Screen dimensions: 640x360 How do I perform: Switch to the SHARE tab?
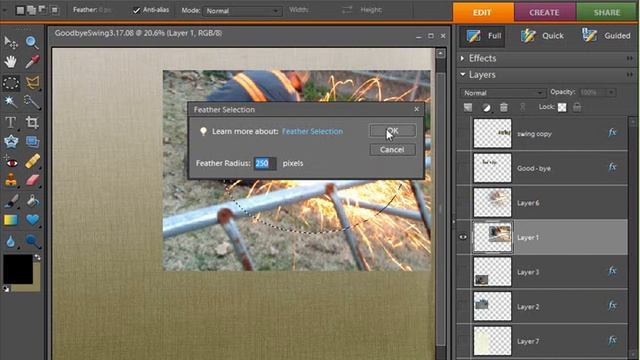[607, 12]
